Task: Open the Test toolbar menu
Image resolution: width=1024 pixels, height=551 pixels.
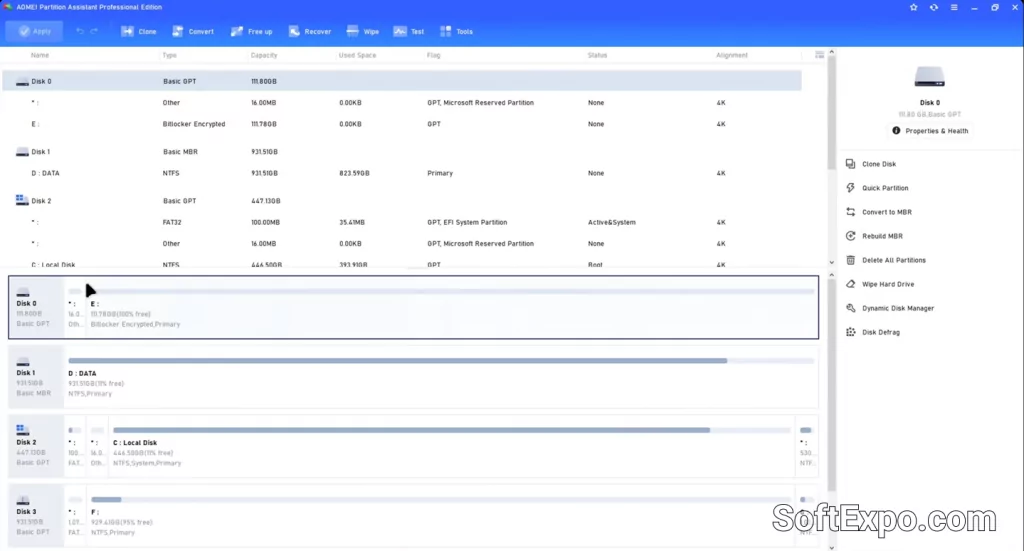Action: tap(409, 31)
